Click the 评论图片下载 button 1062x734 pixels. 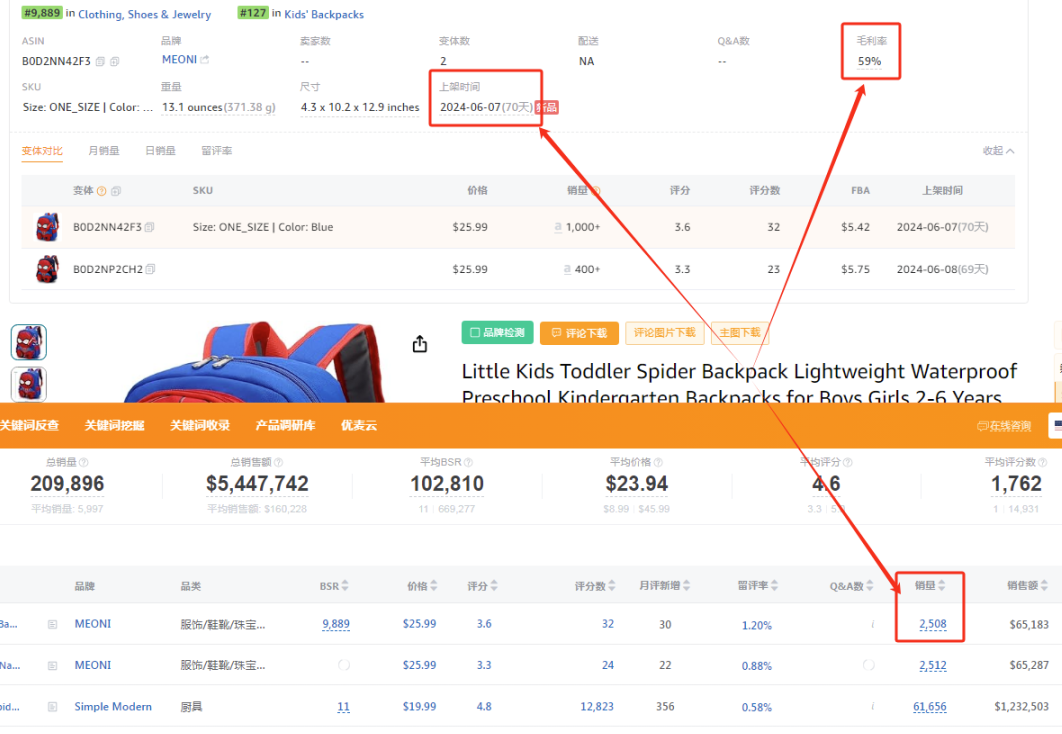pos(664,333)
